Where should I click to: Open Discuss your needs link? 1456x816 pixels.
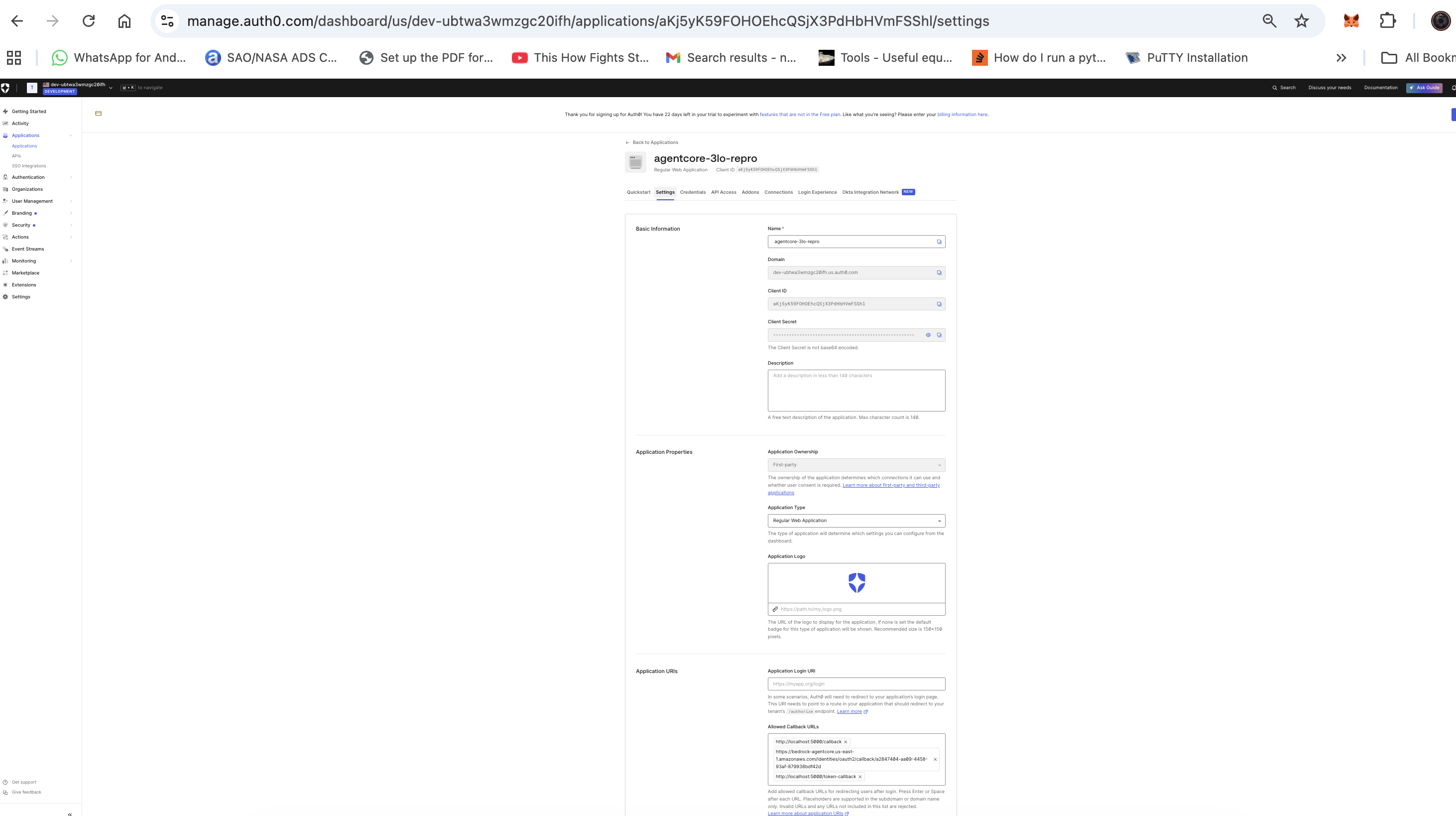tap(1330, 88)
